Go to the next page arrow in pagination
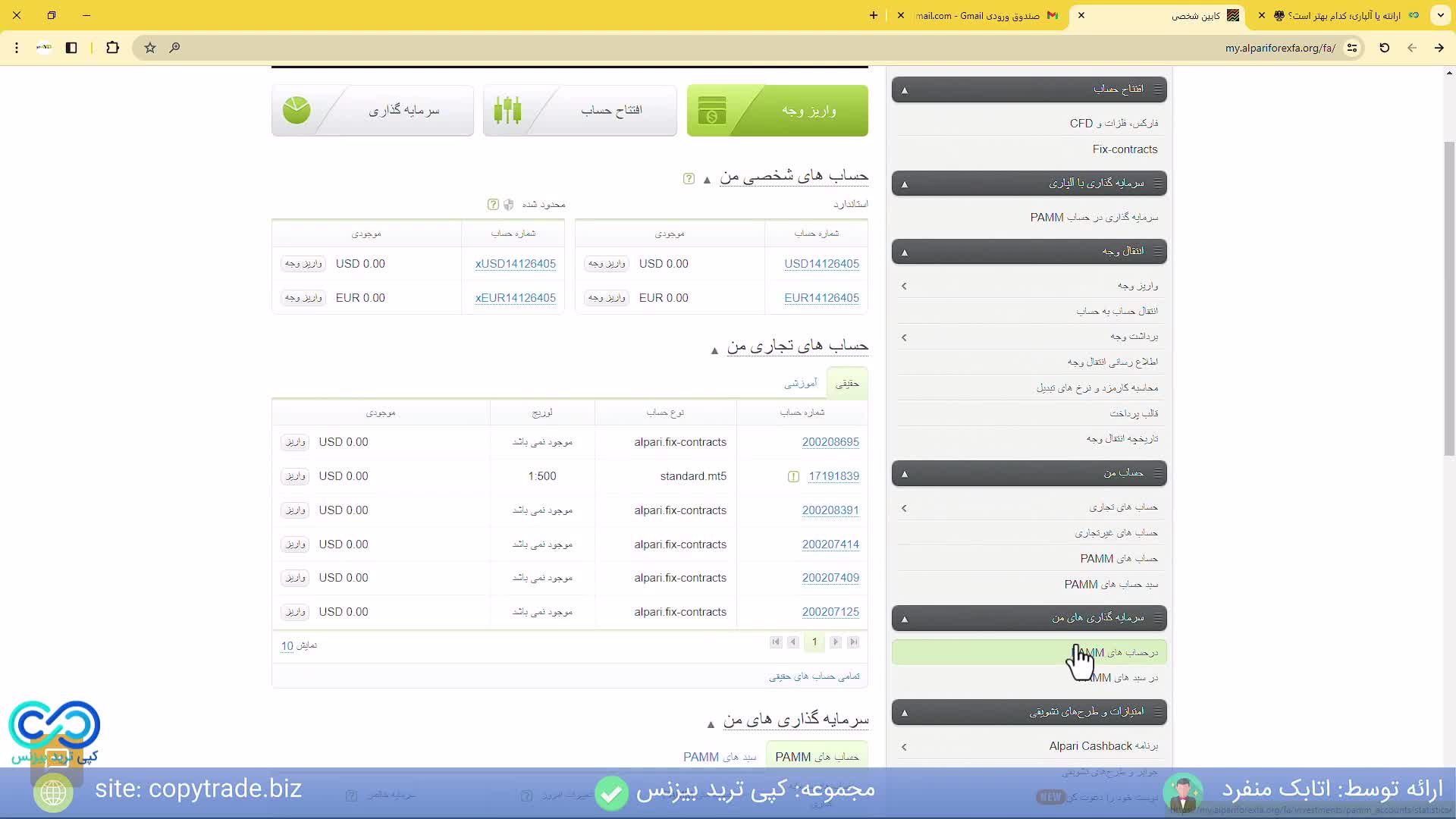 (835, 642)
